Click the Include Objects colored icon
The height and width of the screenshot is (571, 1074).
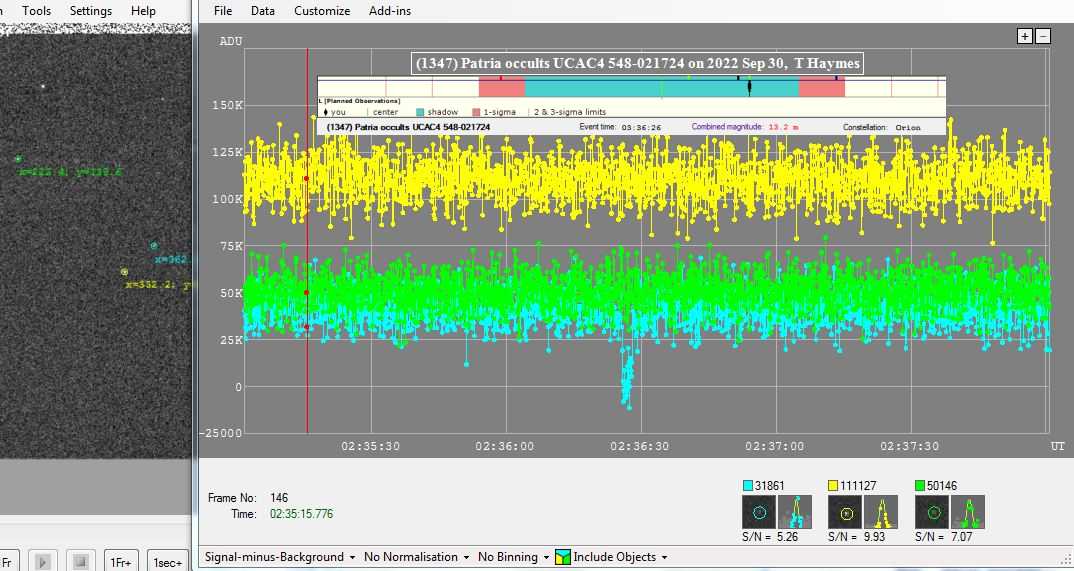point(563,557)
